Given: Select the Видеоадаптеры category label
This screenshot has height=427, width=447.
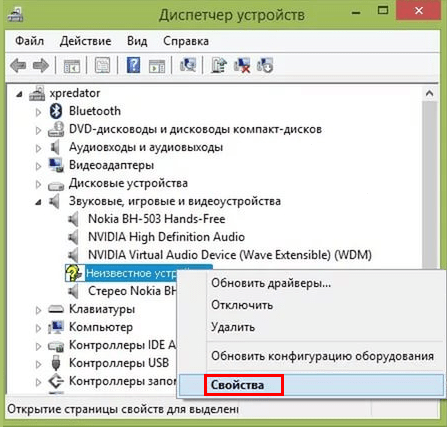Looking at the screenshot, I should [x=111, y=165].
